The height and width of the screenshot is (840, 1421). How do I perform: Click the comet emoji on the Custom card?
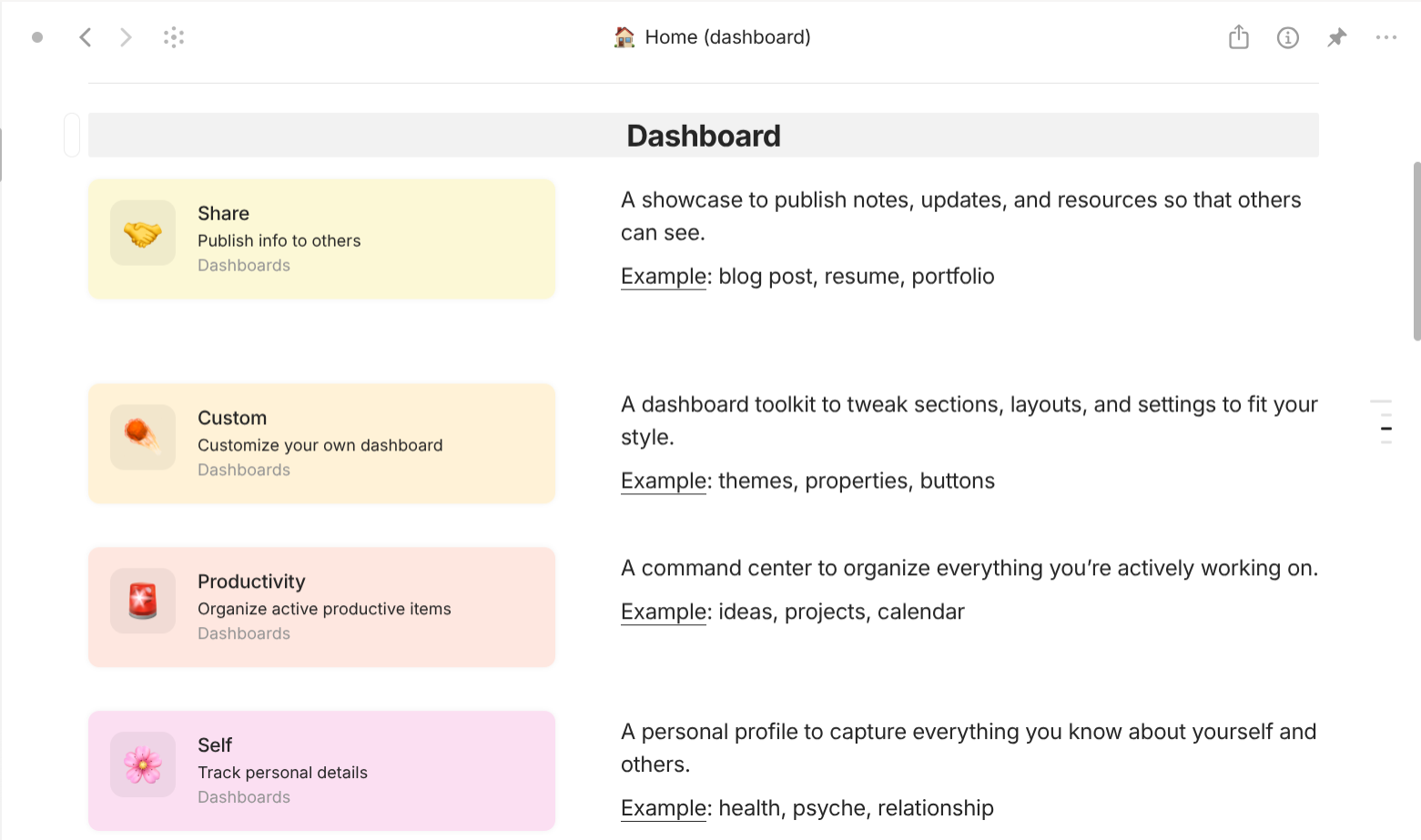pyautogui.click(x=142, y=437)
